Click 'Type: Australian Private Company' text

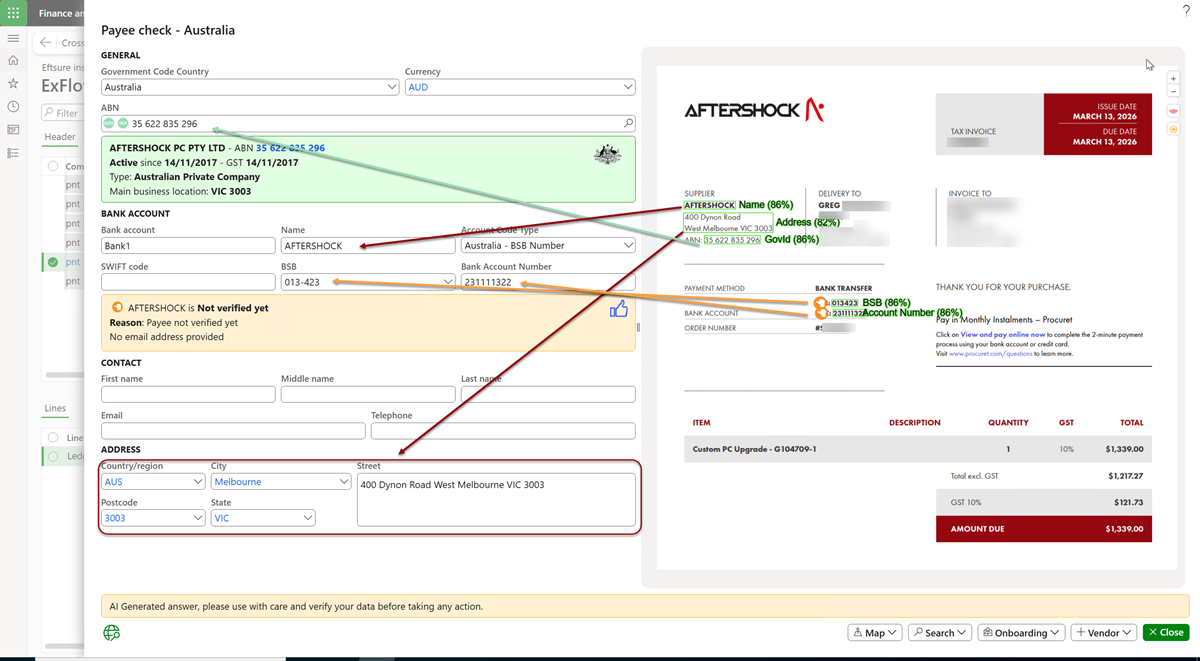[x=185, y=177]
